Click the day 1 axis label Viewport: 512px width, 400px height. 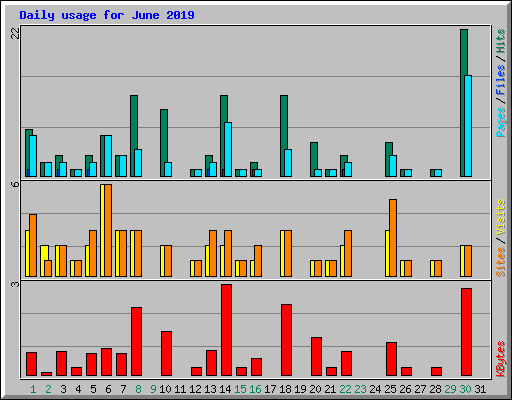point(33,389)
